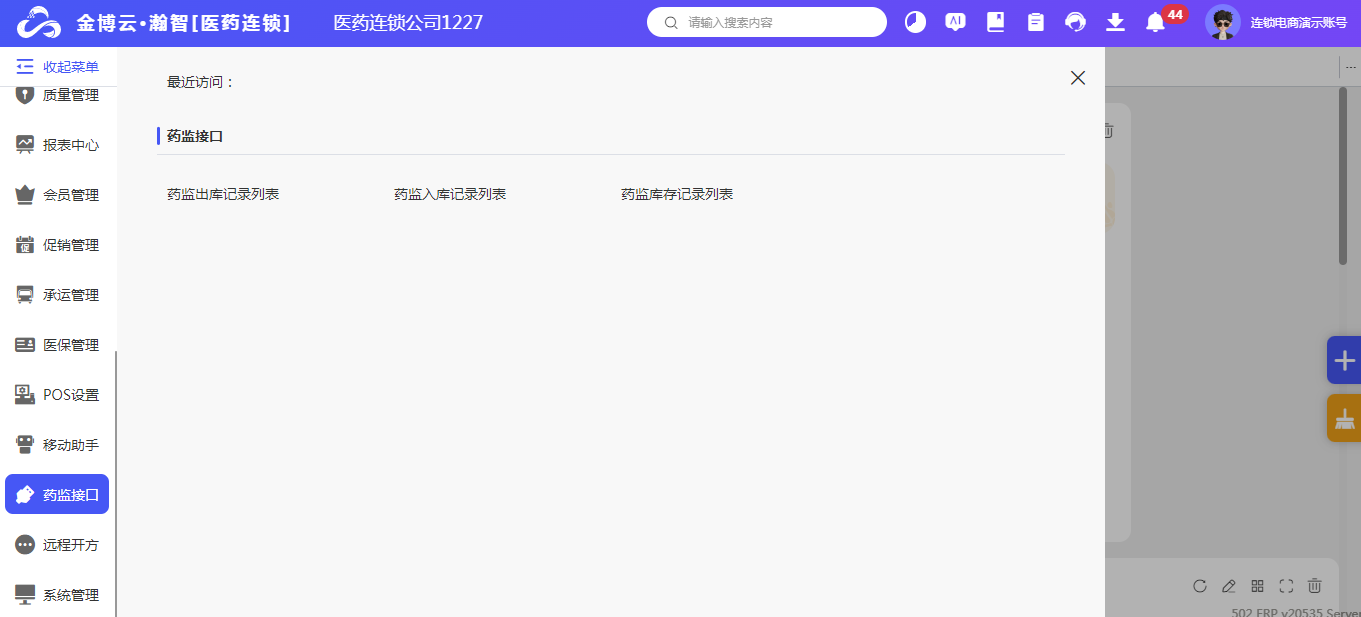This screenshot has width=1361, height=617.
Task: Focus the 请输入搜索内容 search field
Action: [775, 22]
